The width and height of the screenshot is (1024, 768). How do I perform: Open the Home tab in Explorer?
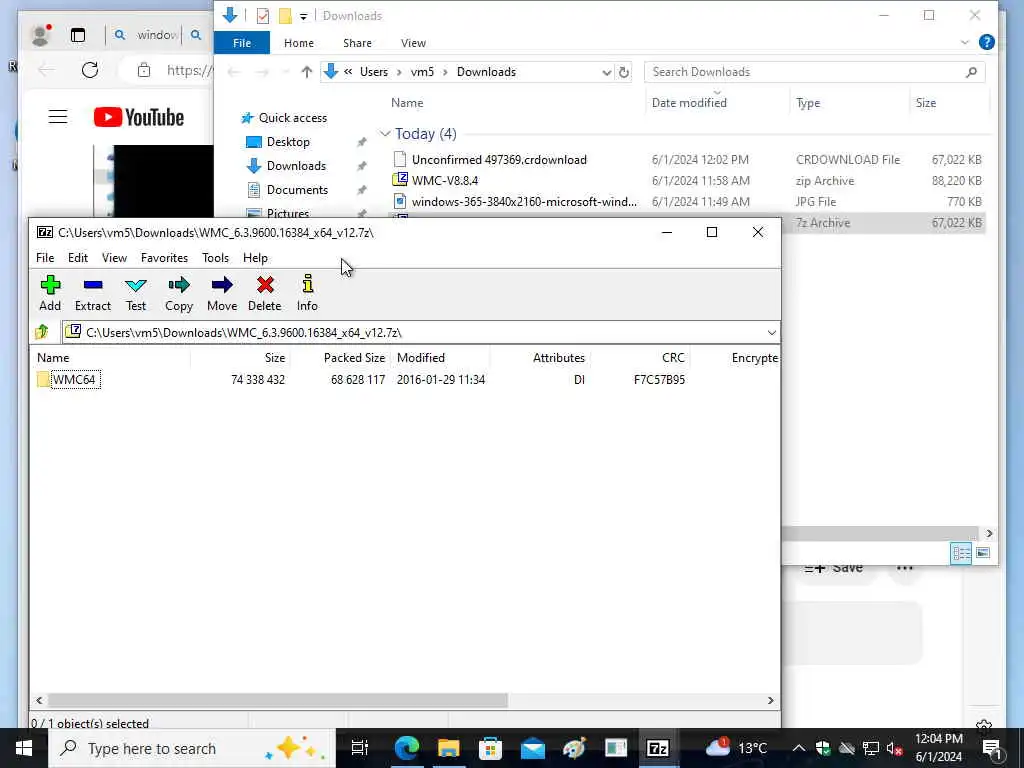point(299,43)
